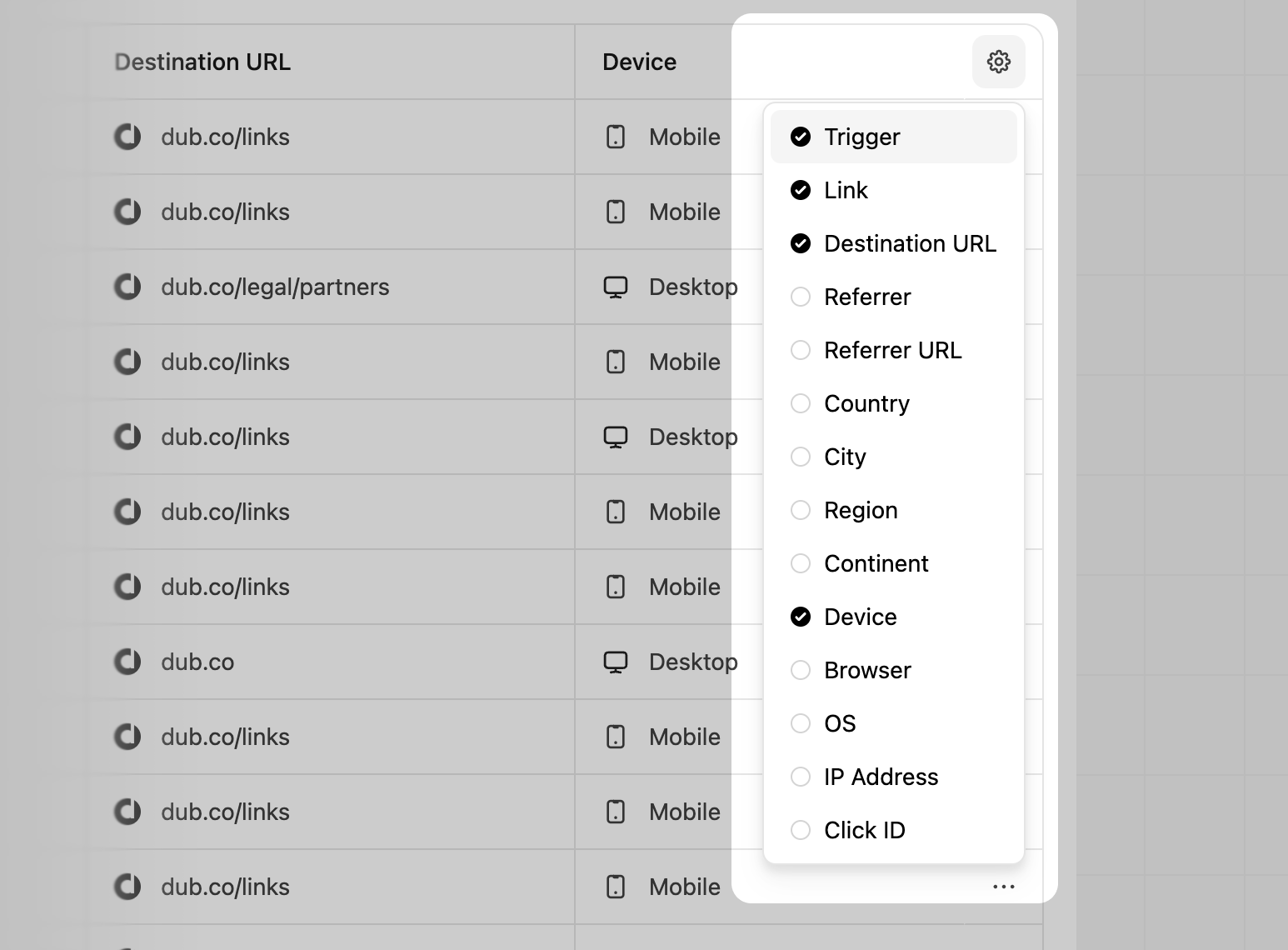Viewport: 1288px width, 950px height.
Task: Toggle the Region column on
Action: click(x=893, y=510)
